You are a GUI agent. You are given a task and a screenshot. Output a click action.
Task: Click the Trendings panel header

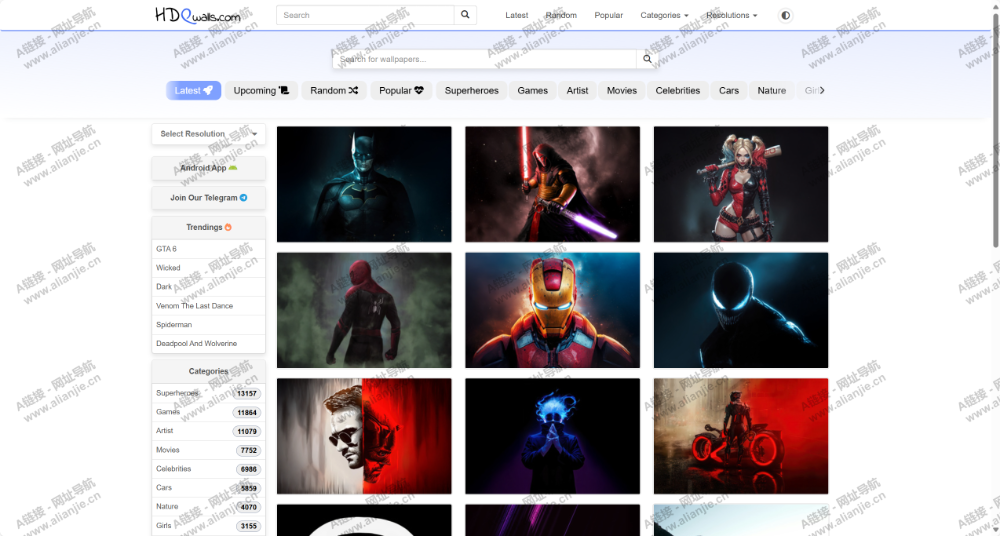(209, 228)
